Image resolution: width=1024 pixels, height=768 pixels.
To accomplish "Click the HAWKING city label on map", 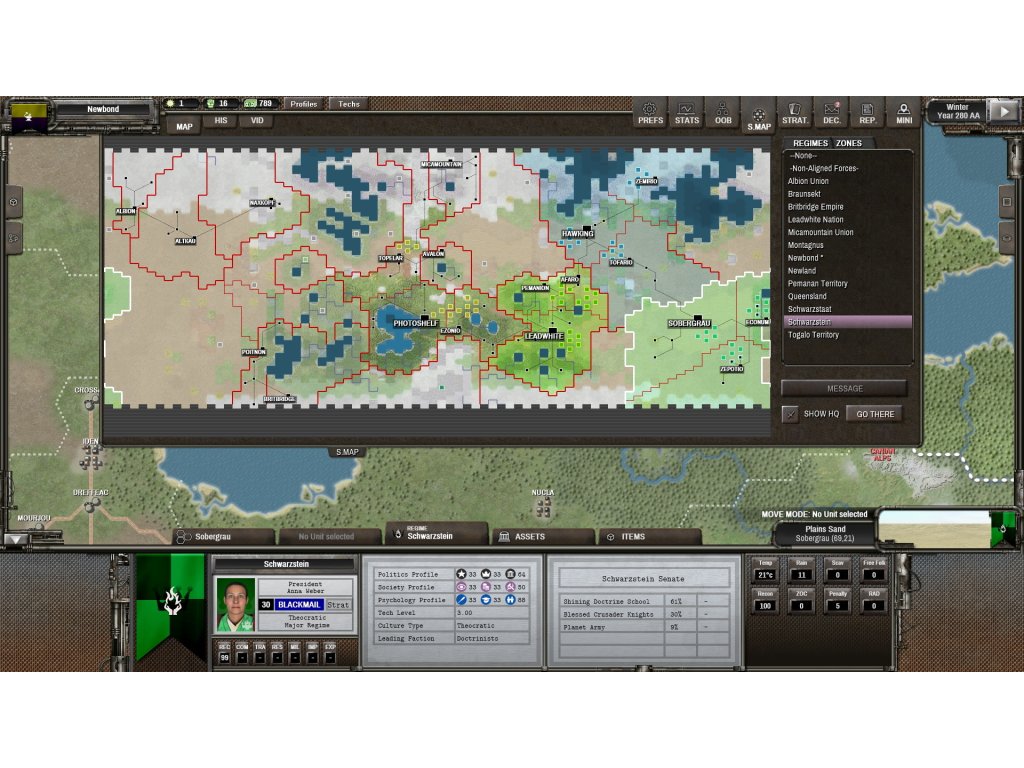I will tap(577, 234).
